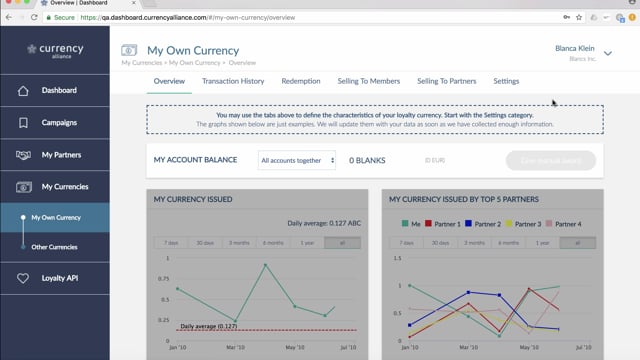
Task: Select 3 months in Top 5 Partners chart
Action: [474, 243]
